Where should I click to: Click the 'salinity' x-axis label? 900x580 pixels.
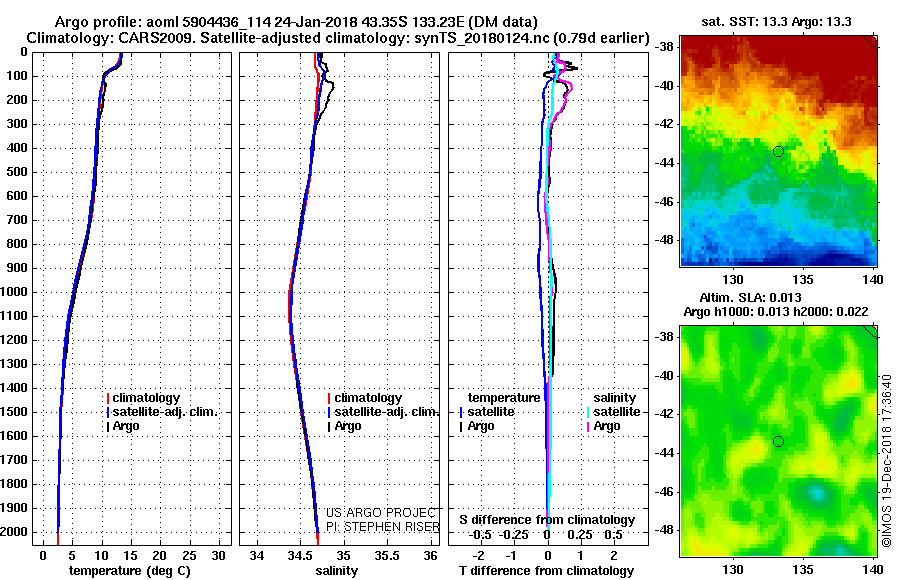point(336,571)
